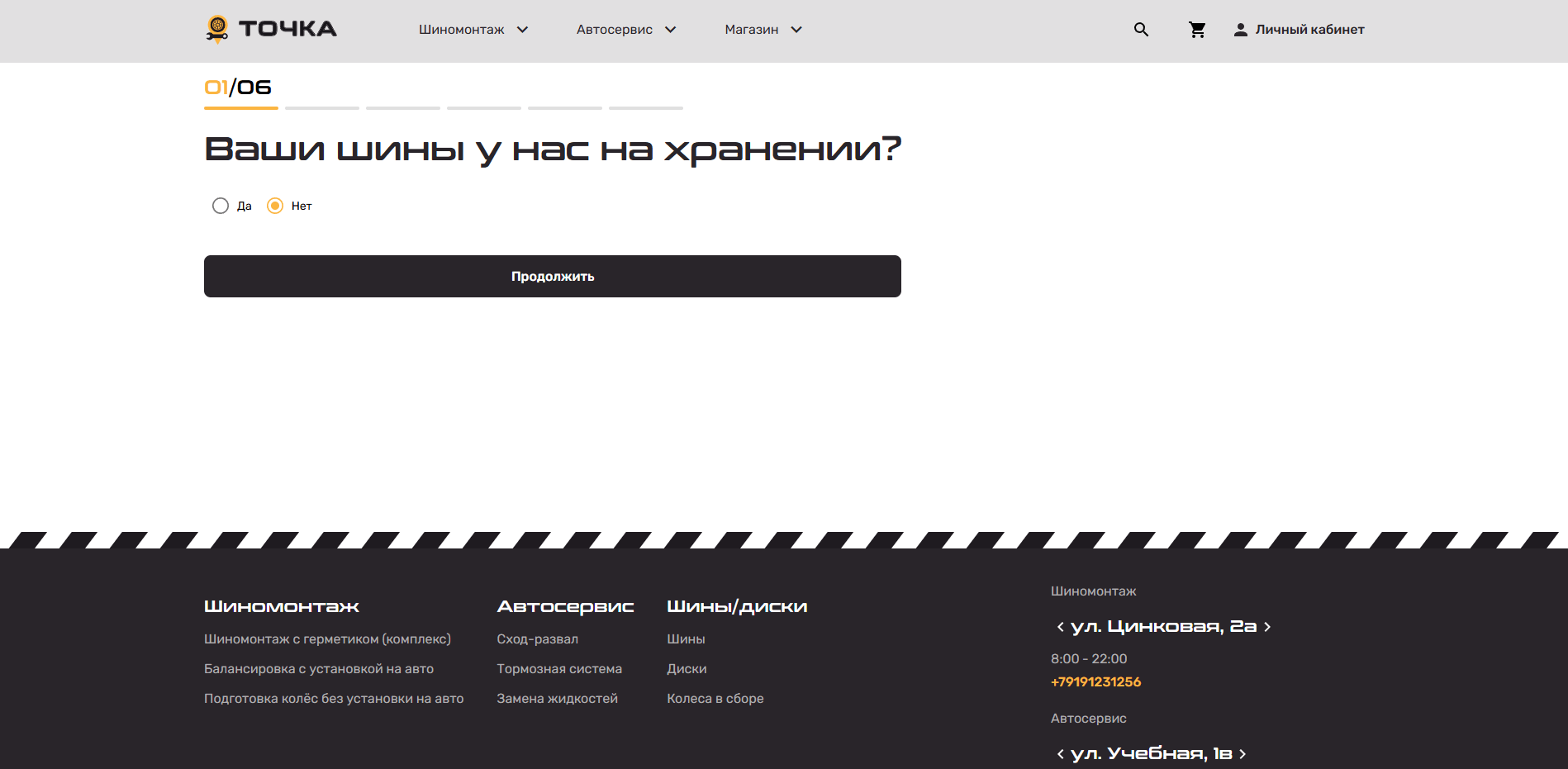The width and height of the screenshot is (1568, 769).
Task: Call the phone number +79191231256
Action: [1095, 681]
